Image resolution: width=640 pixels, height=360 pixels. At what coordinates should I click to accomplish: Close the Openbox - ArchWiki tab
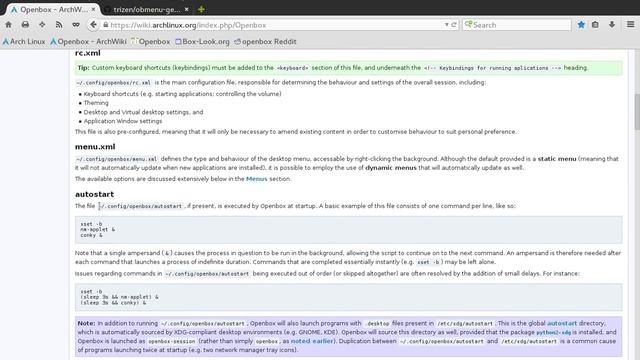94,9
